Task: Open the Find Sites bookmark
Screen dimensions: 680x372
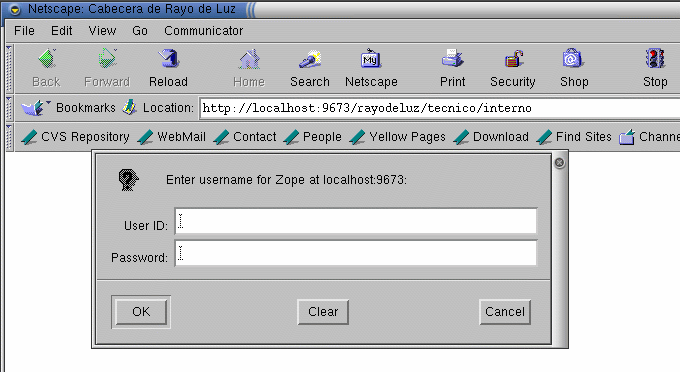Action: (574, 137)
